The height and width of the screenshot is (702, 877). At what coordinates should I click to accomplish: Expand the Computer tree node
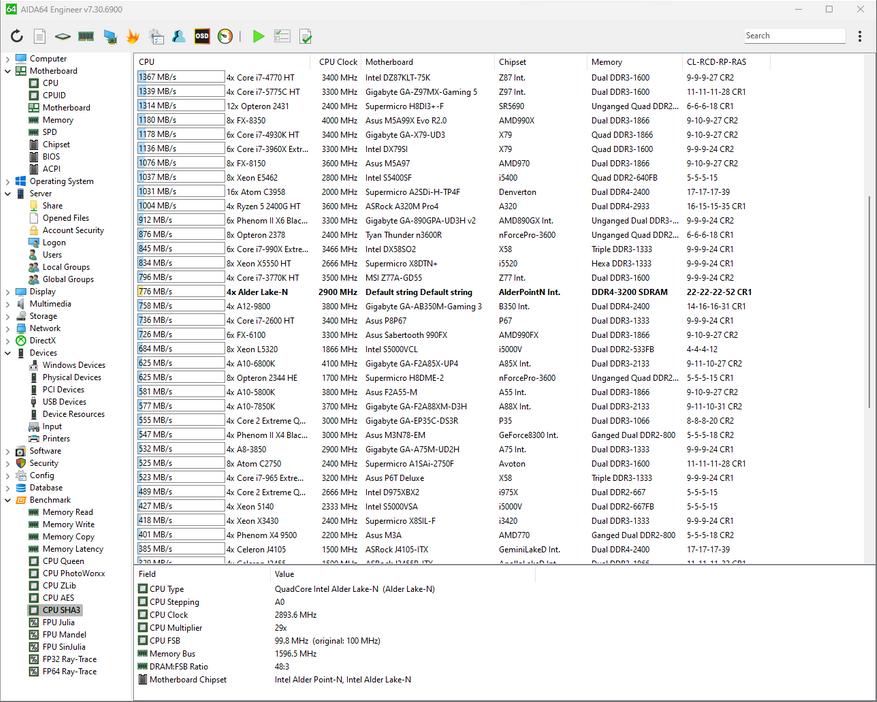tap(8, 59)
